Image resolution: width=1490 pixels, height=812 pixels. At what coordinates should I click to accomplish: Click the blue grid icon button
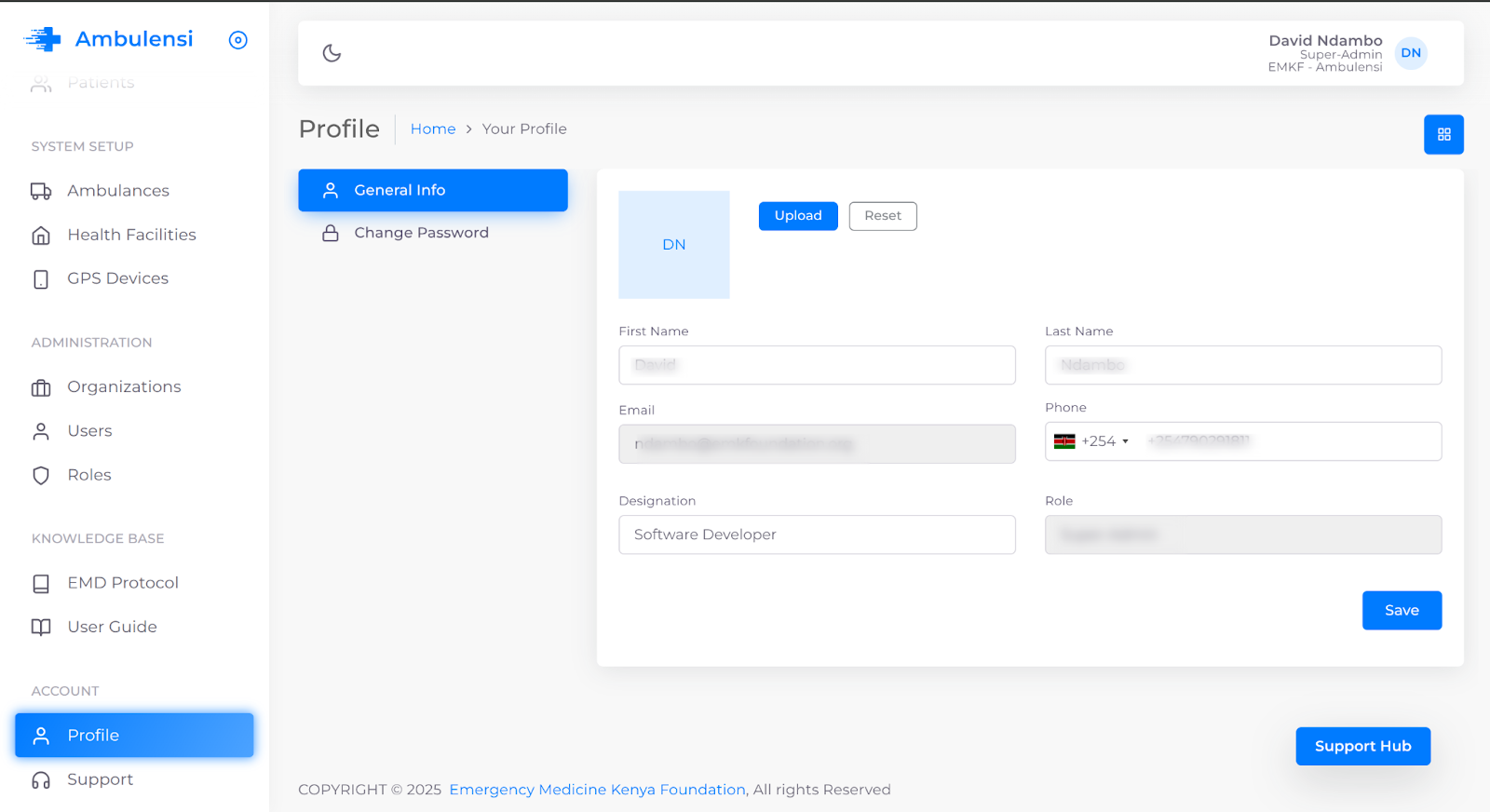[x=1443, y=135]
